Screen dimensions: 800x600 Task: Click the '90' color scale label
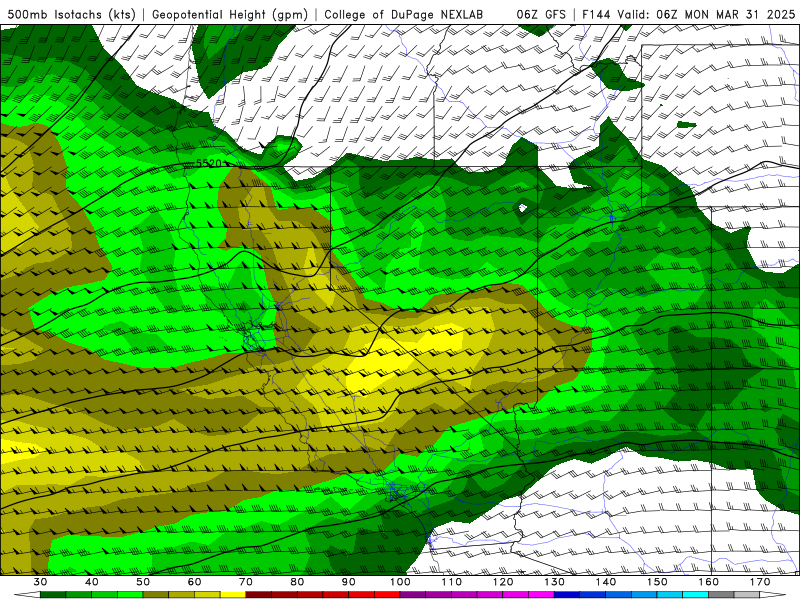tap(349, 582)
